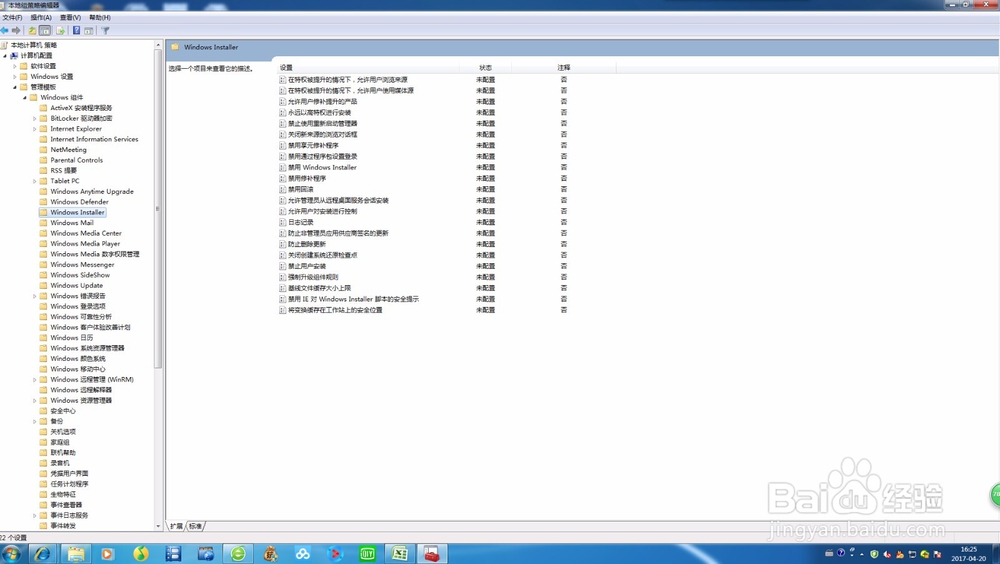Open the 帮助(H) menu

point(99,17)
